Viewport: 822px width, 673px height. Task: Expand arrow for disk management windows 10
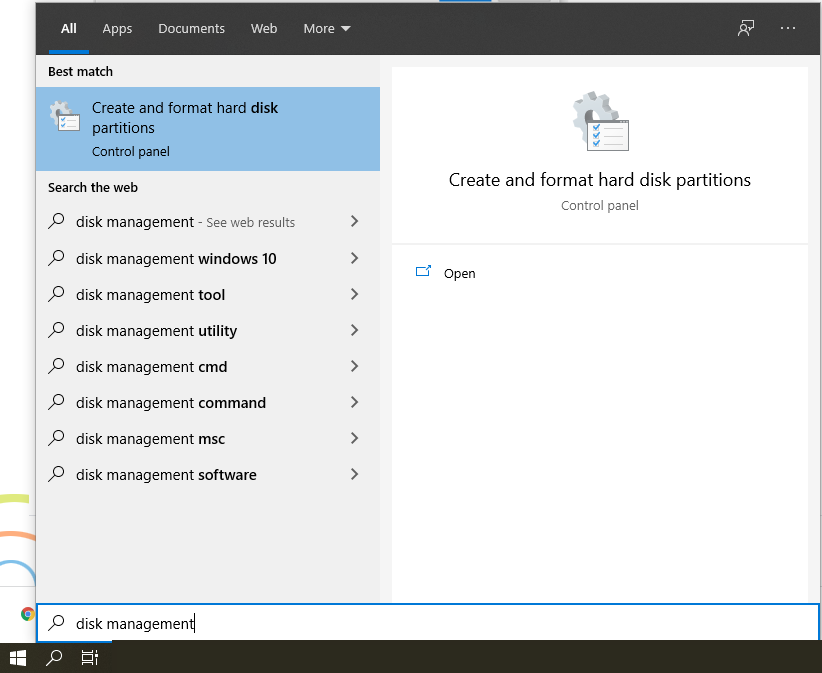pyautogui.click(x=354, y=258)
